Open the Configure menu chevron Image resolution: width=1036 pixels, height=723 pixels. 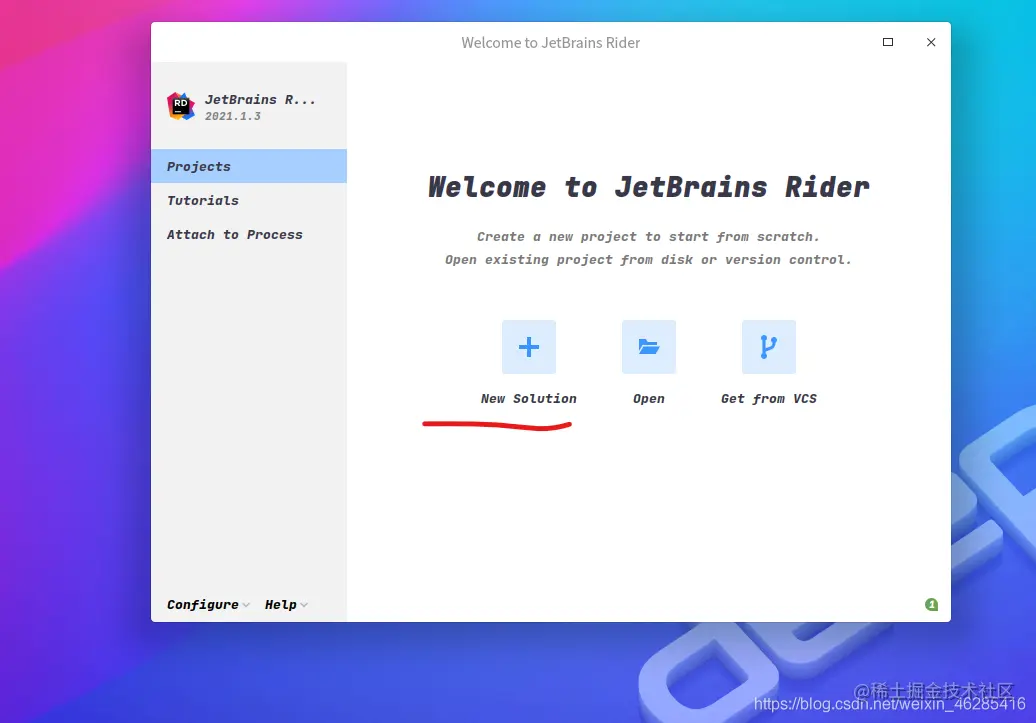coord(244,605)
